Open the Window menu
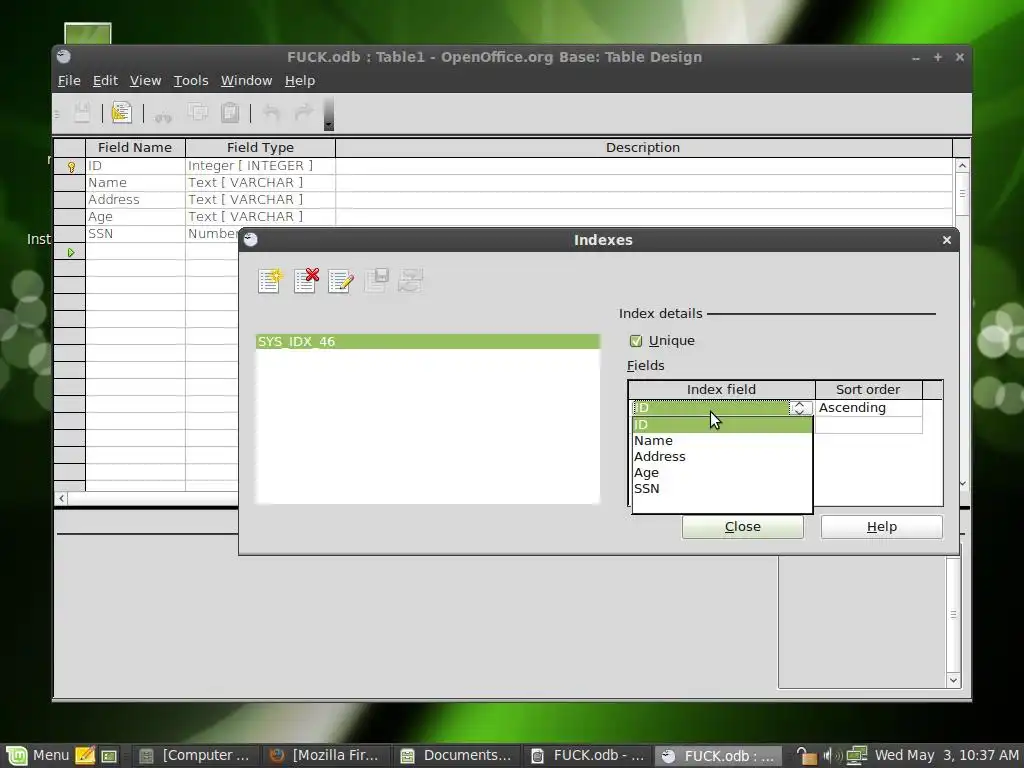Image resolution: width=1024 pixels, height=768 pixels. click(246, 80)
